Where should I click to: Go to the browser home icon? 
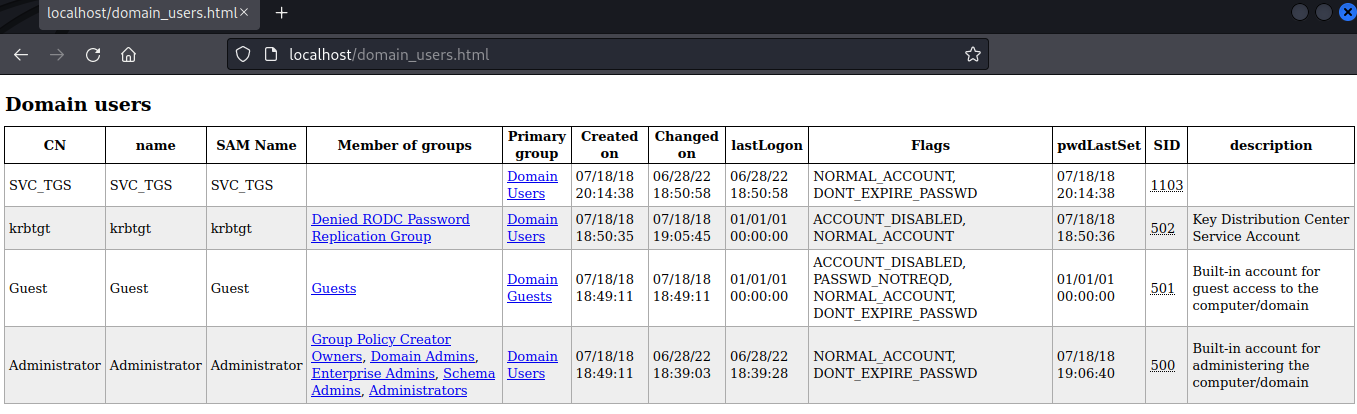(128, 55)
